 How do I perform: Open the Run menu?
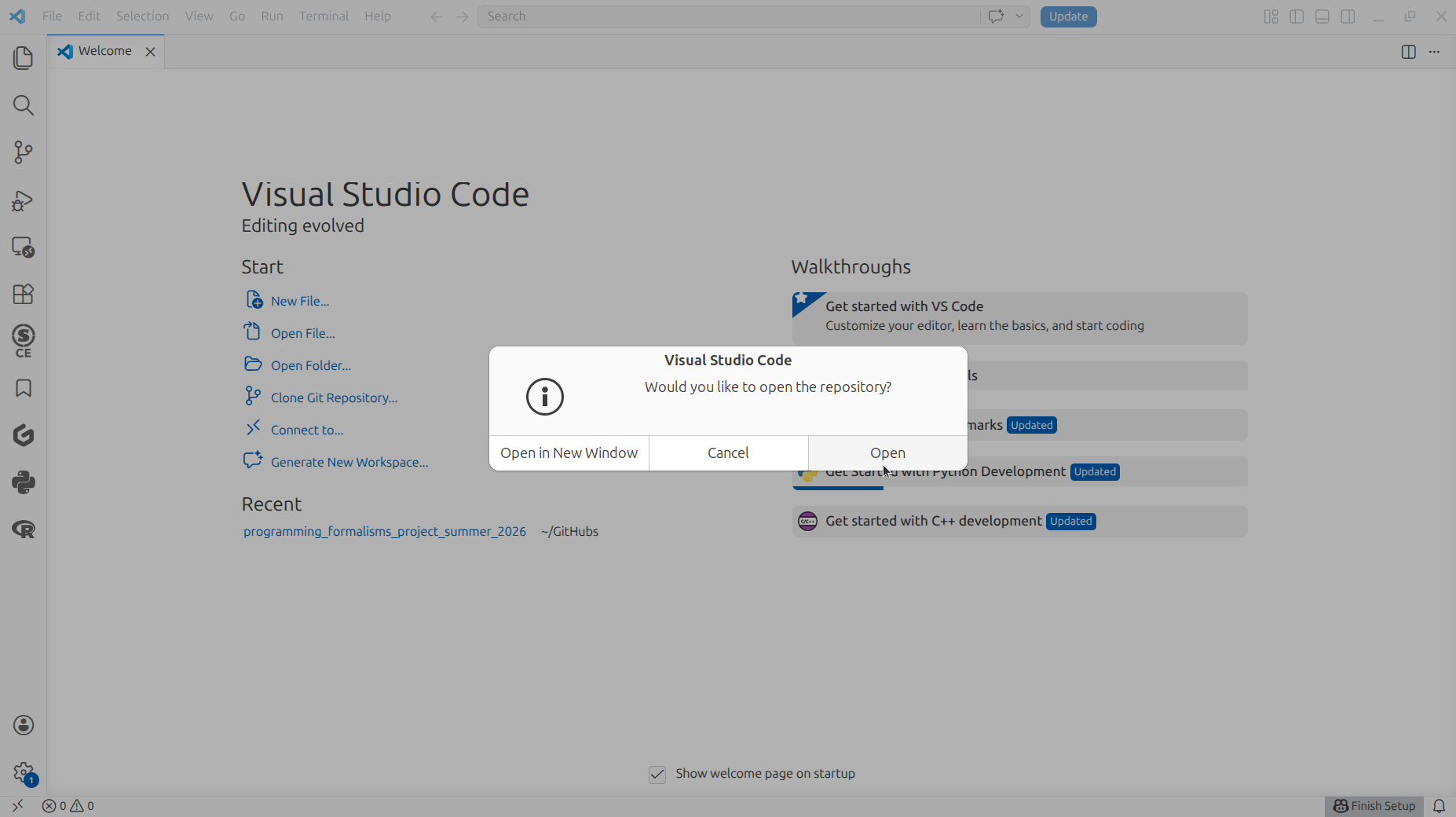[x=272, y=16]
